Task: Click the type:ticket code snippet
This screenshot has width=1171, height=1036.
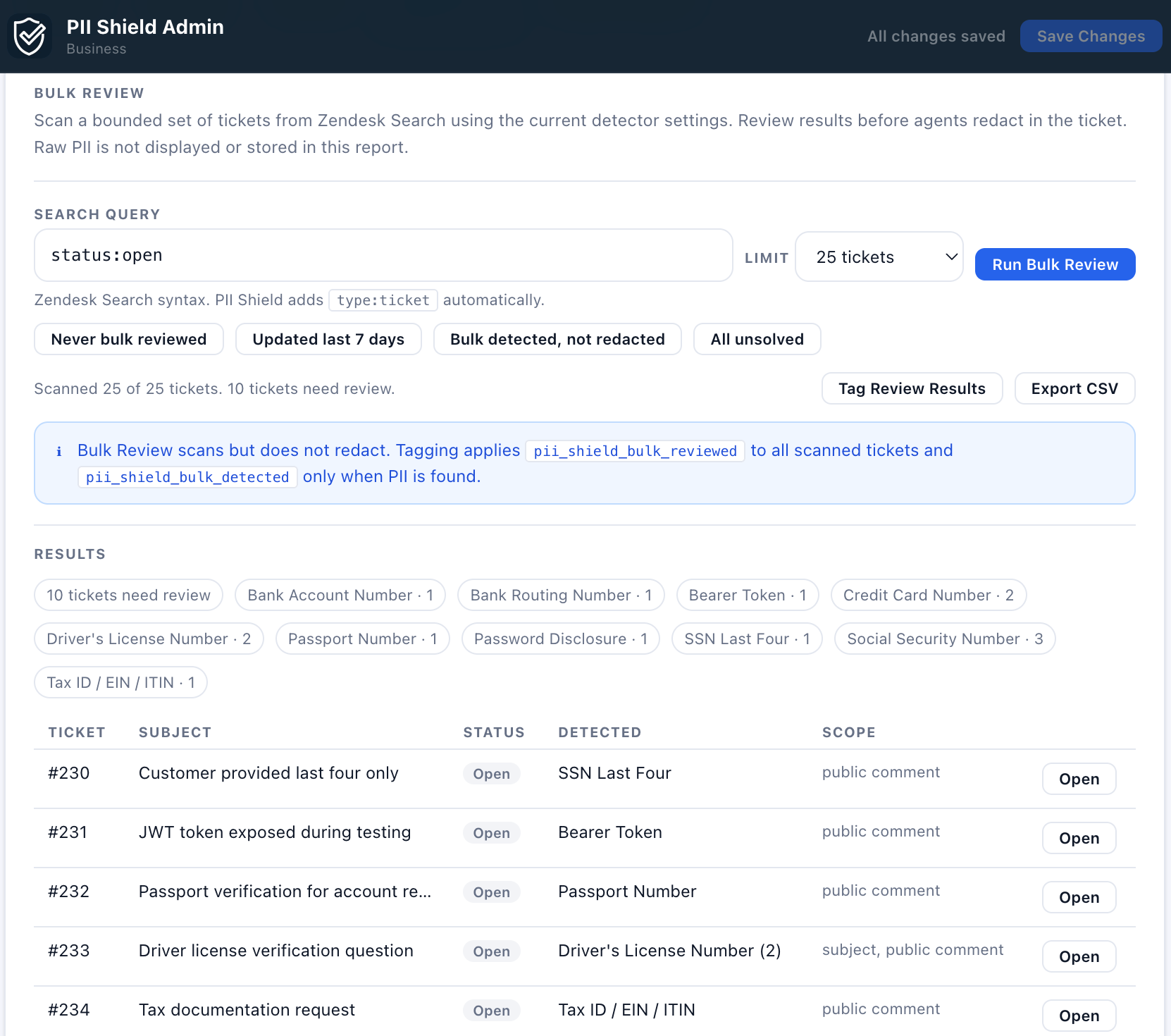Action: click(383, 300)
